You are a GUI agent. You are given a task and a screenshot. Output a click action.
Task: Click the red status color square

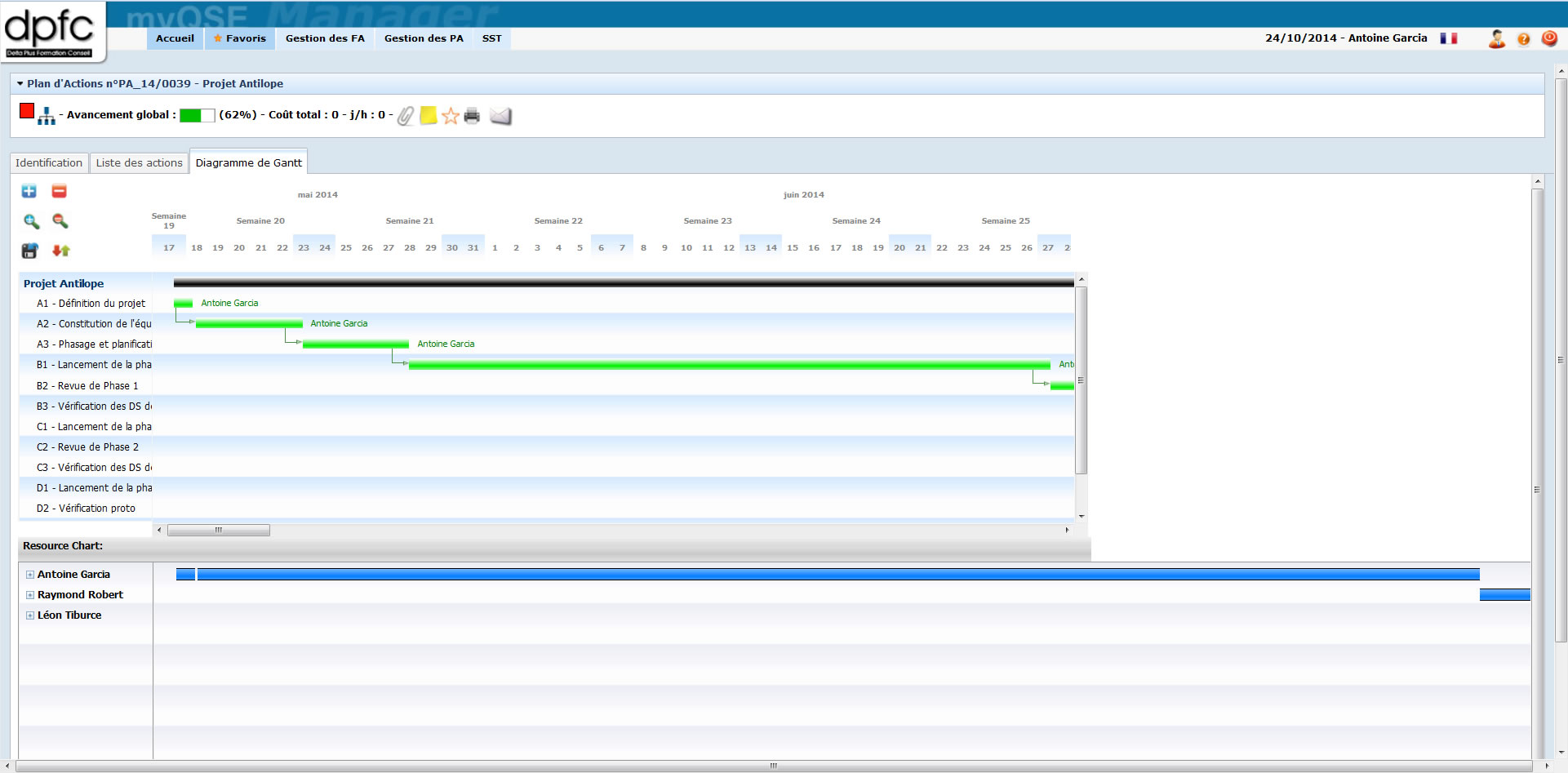tap(27, 111)
